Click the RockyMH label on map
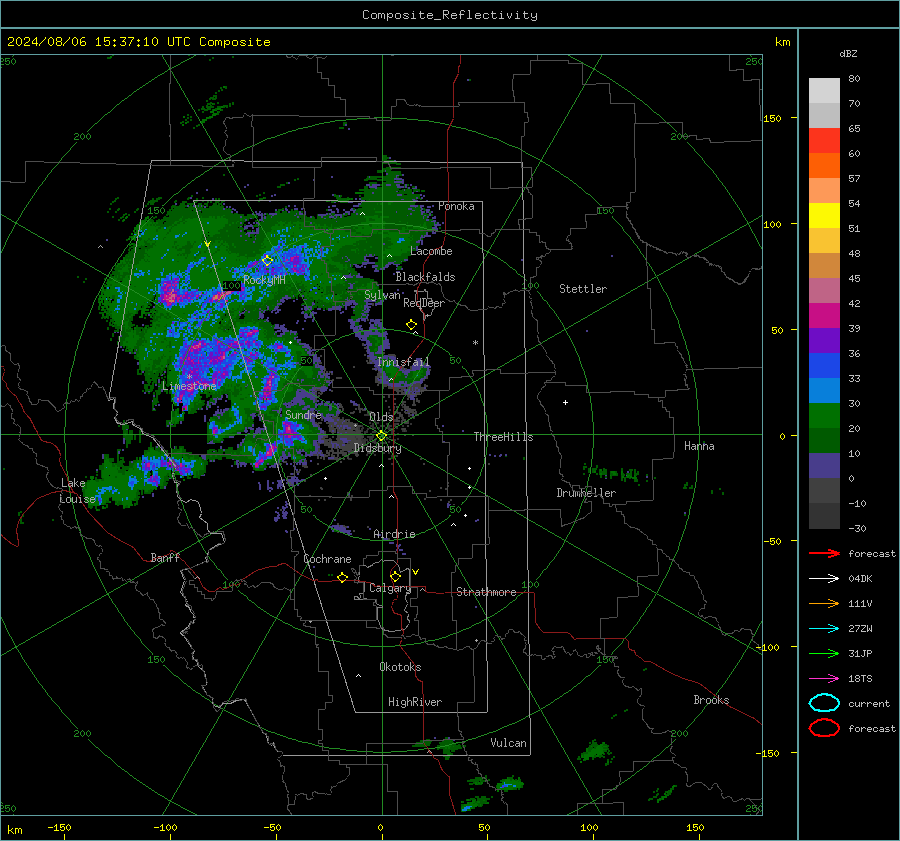 (264, 280)
